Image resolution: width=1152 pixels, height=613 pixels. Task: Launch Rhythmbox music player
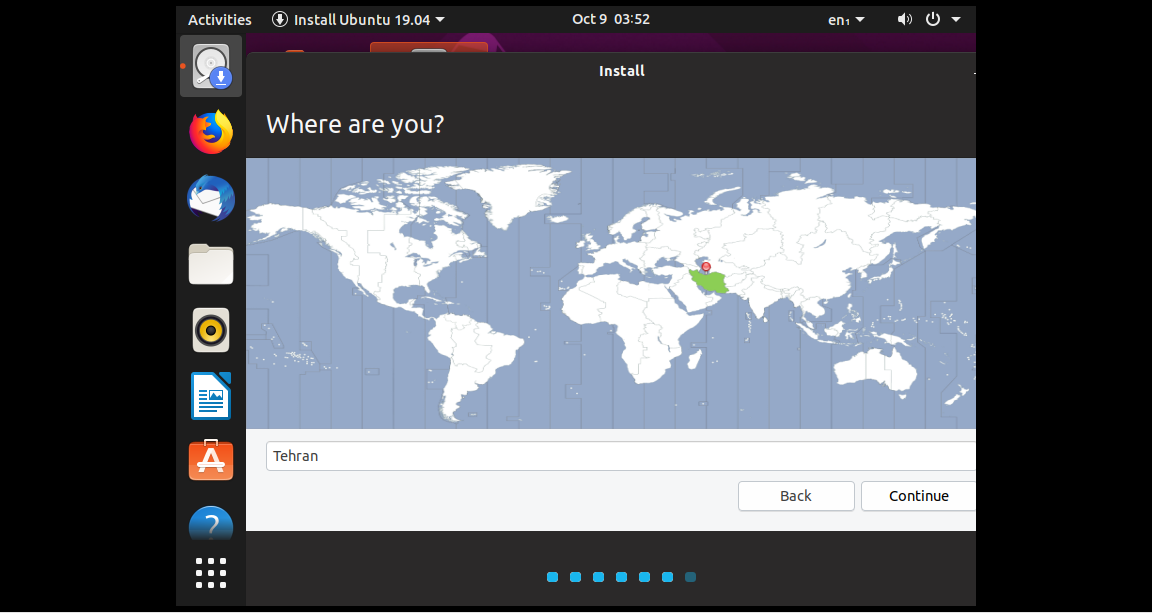point(211,331)
